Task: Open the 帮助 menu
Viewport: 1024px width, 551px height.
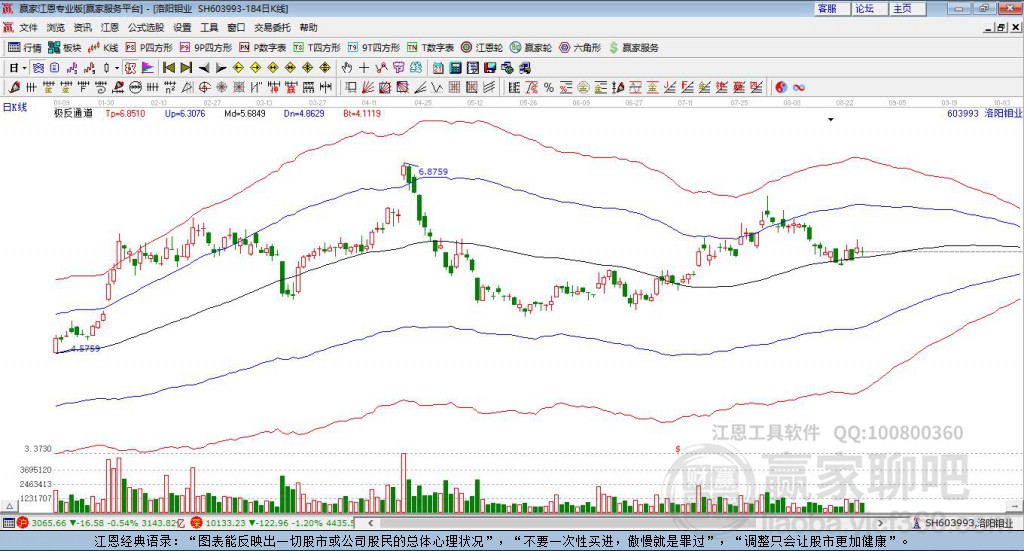Action: click(308, 27)
